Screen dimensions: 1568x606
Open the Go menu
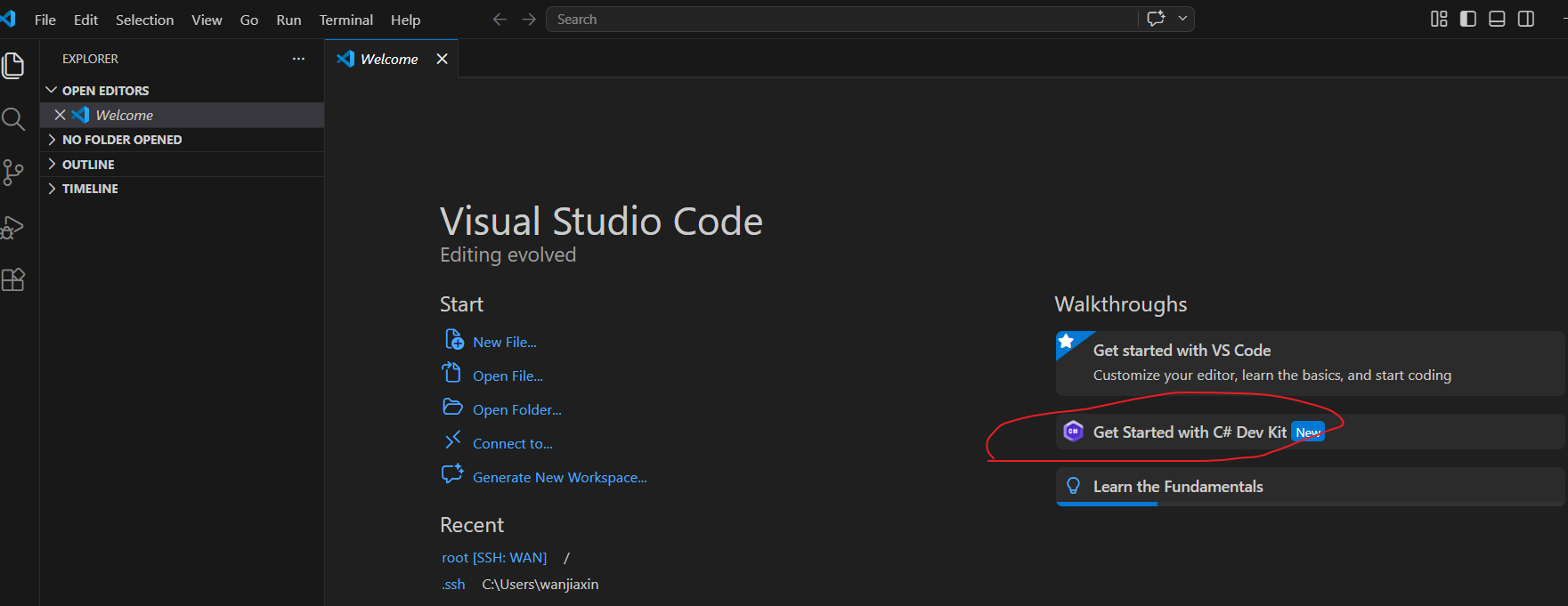249,20
